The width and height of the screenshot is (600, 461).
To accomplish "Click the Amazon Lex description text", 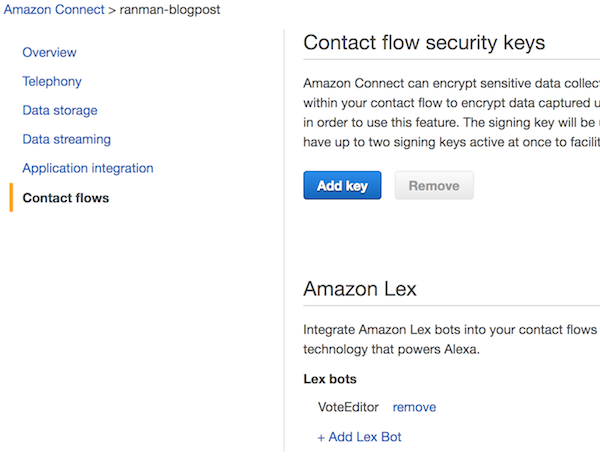I will point(450,338).
